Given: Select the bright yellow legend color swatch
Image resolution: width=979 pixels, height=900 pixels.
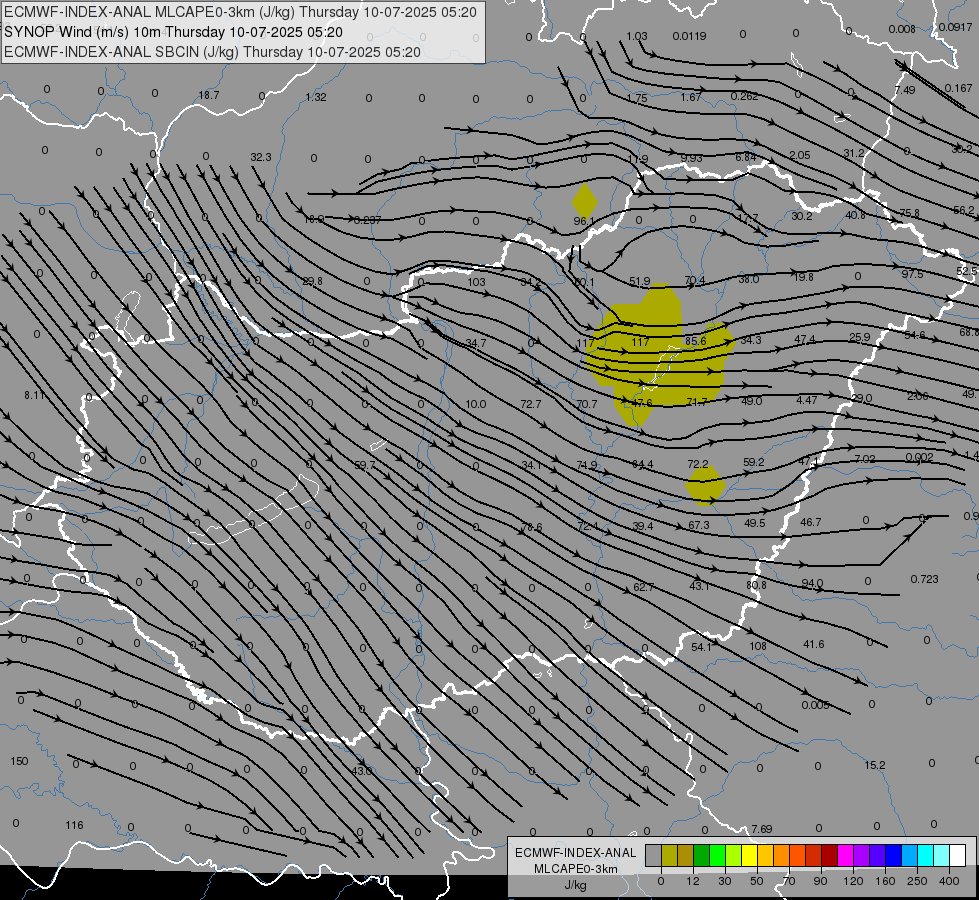Looking at the screenshot, I should tap(749, 856).
